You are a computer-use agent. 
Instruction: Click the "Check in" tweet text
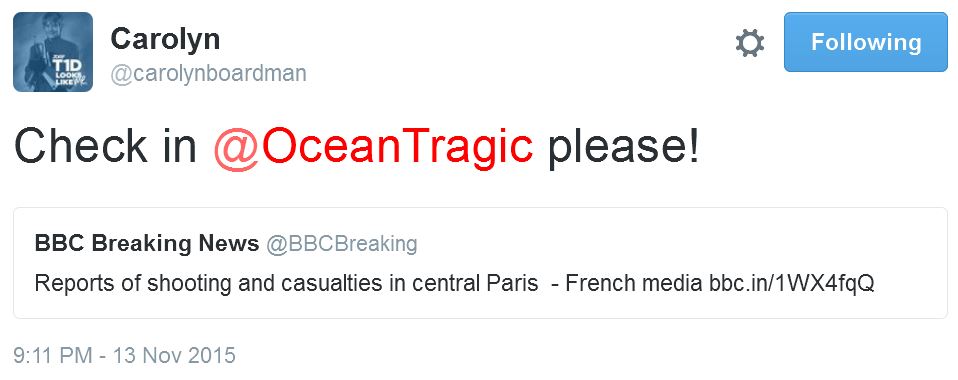pyautogui.click(x=105, y=148)
